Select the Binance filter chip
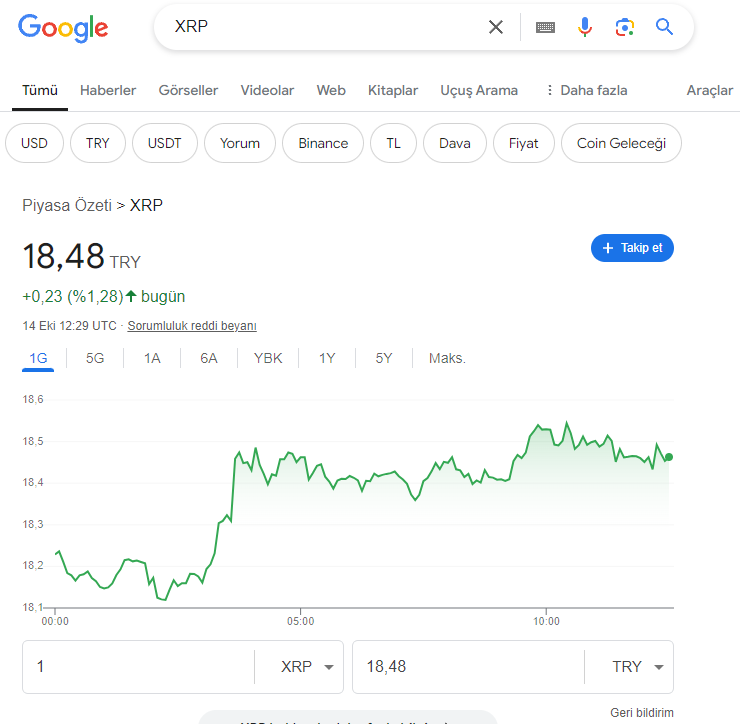The height and width of the screenshot is (724, 740). [323, 143]
